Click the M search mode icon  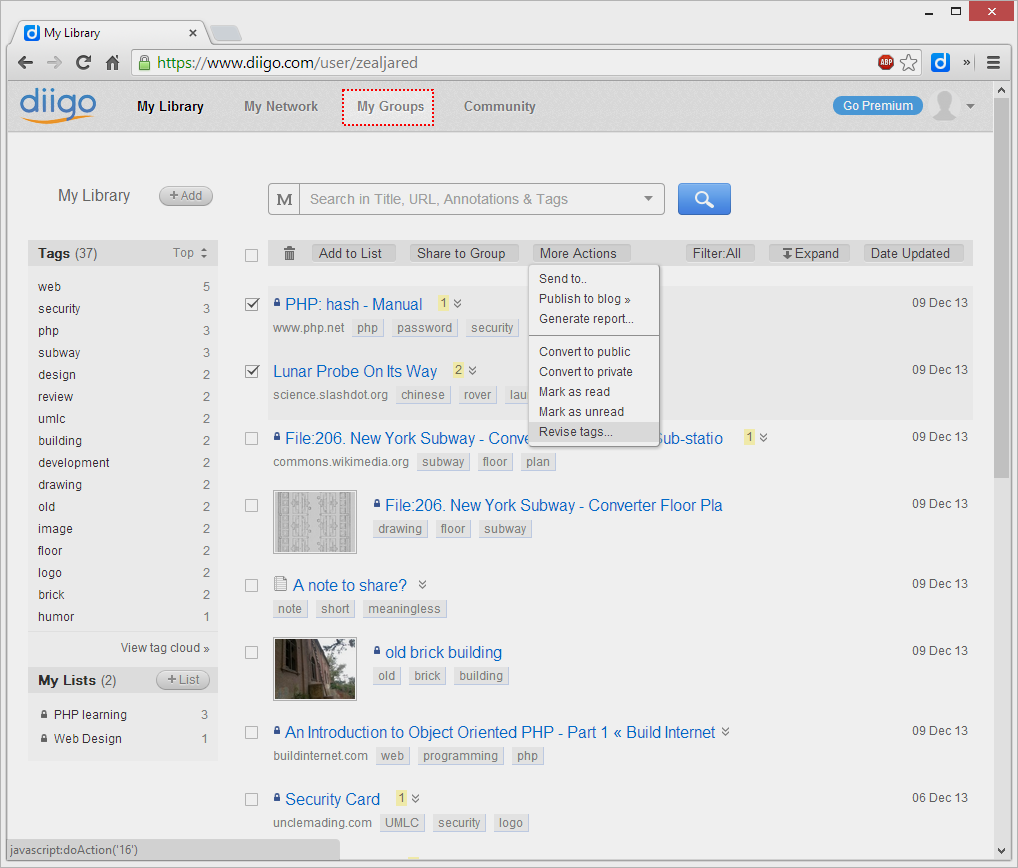tap(284, 199)
